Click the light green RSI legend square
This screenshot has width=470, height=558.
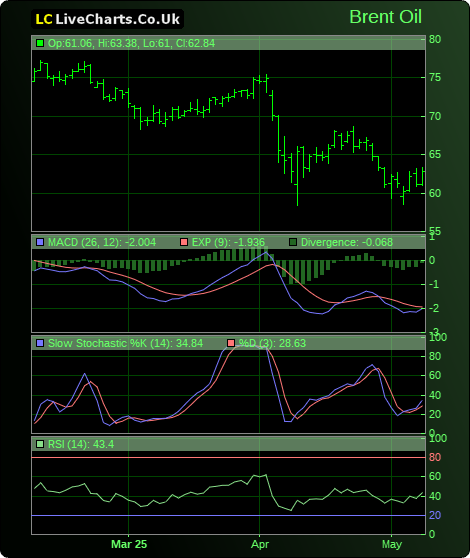point(40,444)
